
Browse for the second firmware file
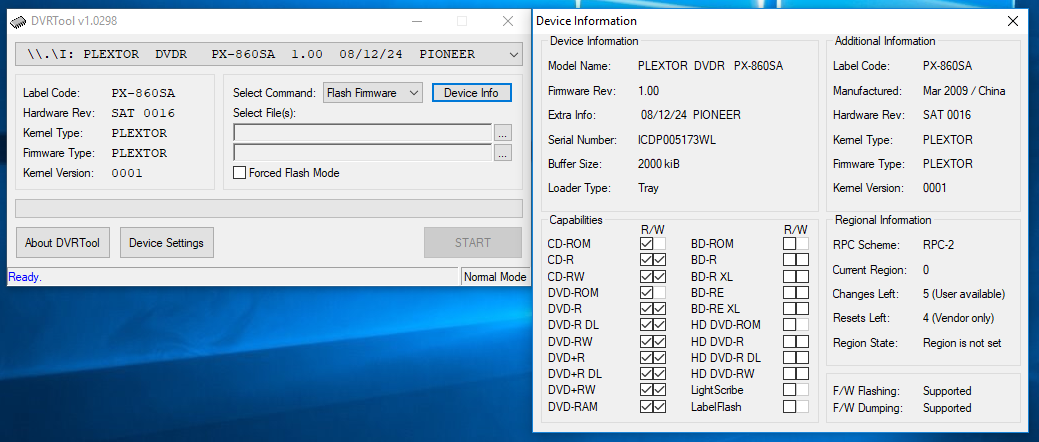pyautogui.click(x=502, y=153)
